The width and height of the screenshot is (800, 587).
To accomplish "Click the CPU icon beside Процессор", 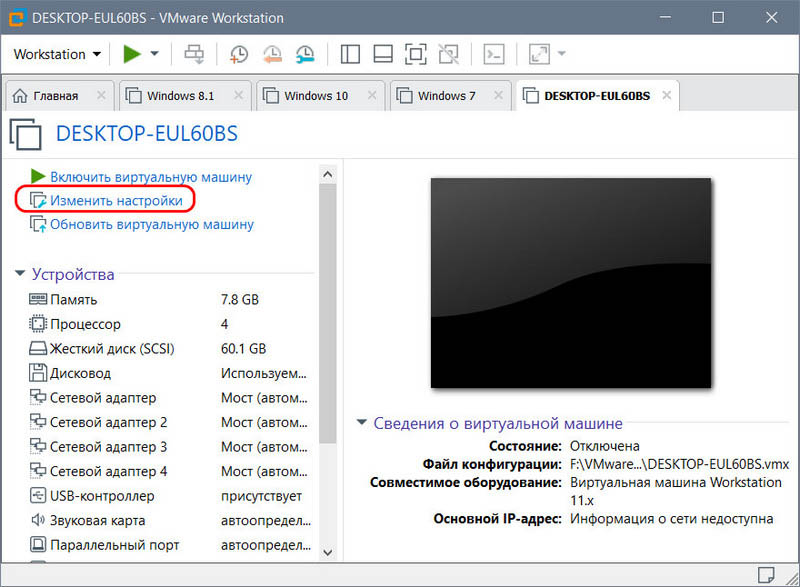I will tap(38, 323).
